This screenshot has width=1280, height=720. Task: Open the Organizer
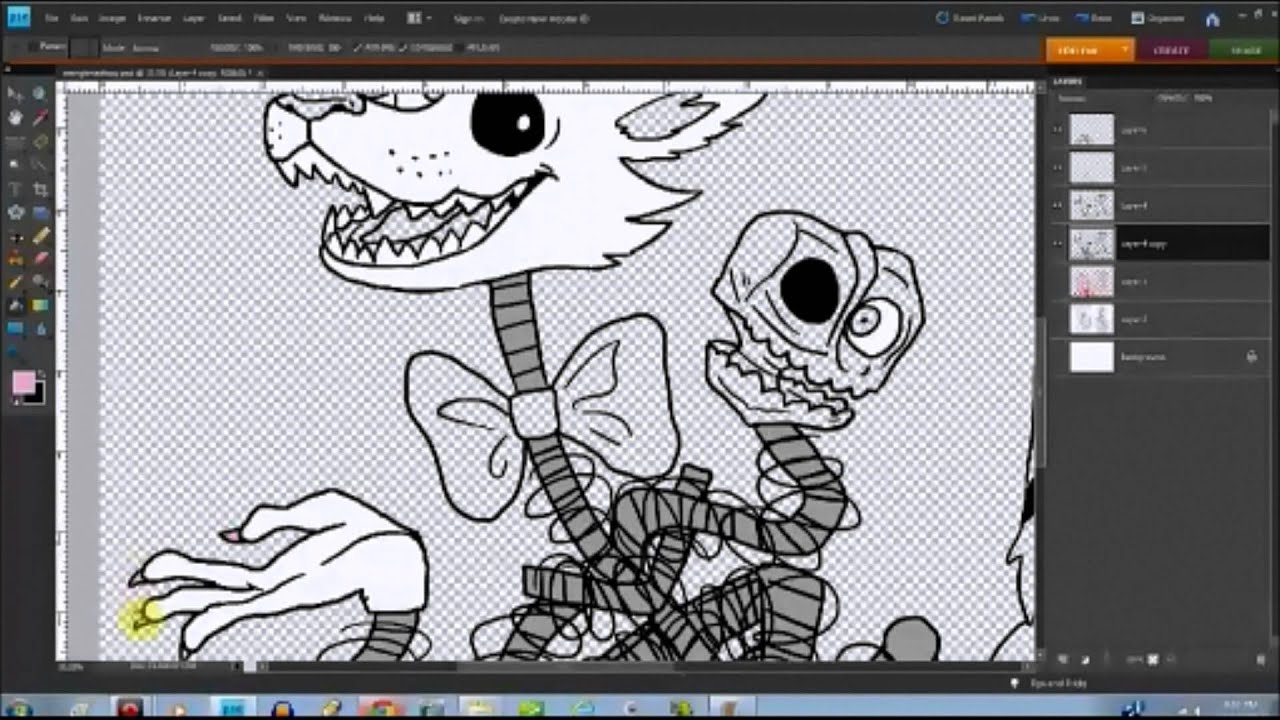pos(1157,18)
